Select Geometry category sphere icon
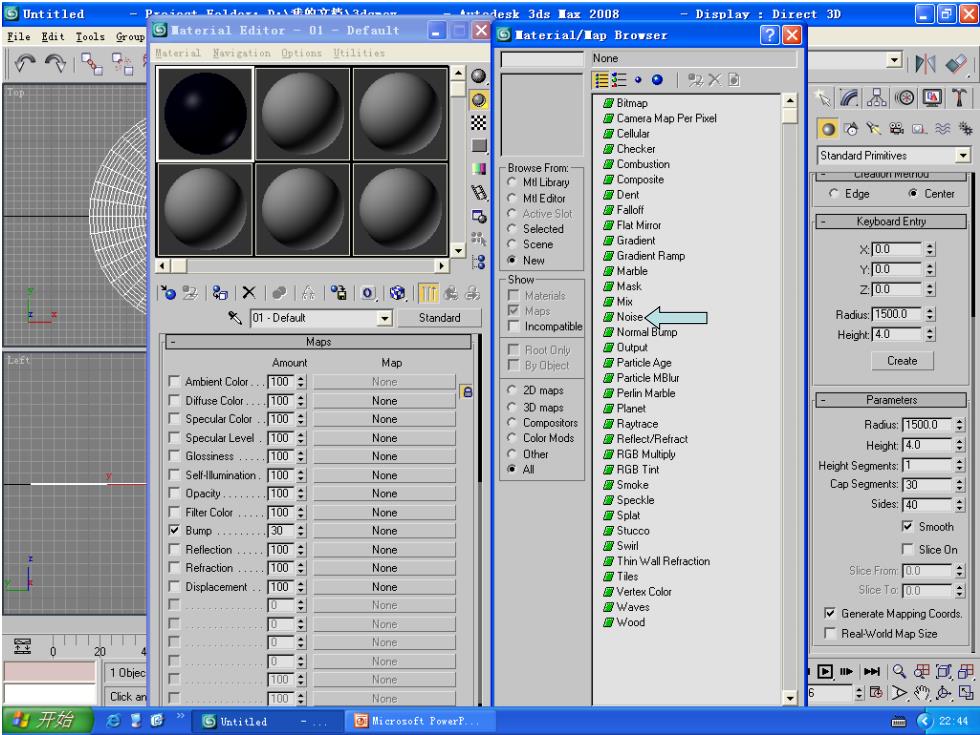Viewport: 980px width, 735px height. [x=828, y=129]
